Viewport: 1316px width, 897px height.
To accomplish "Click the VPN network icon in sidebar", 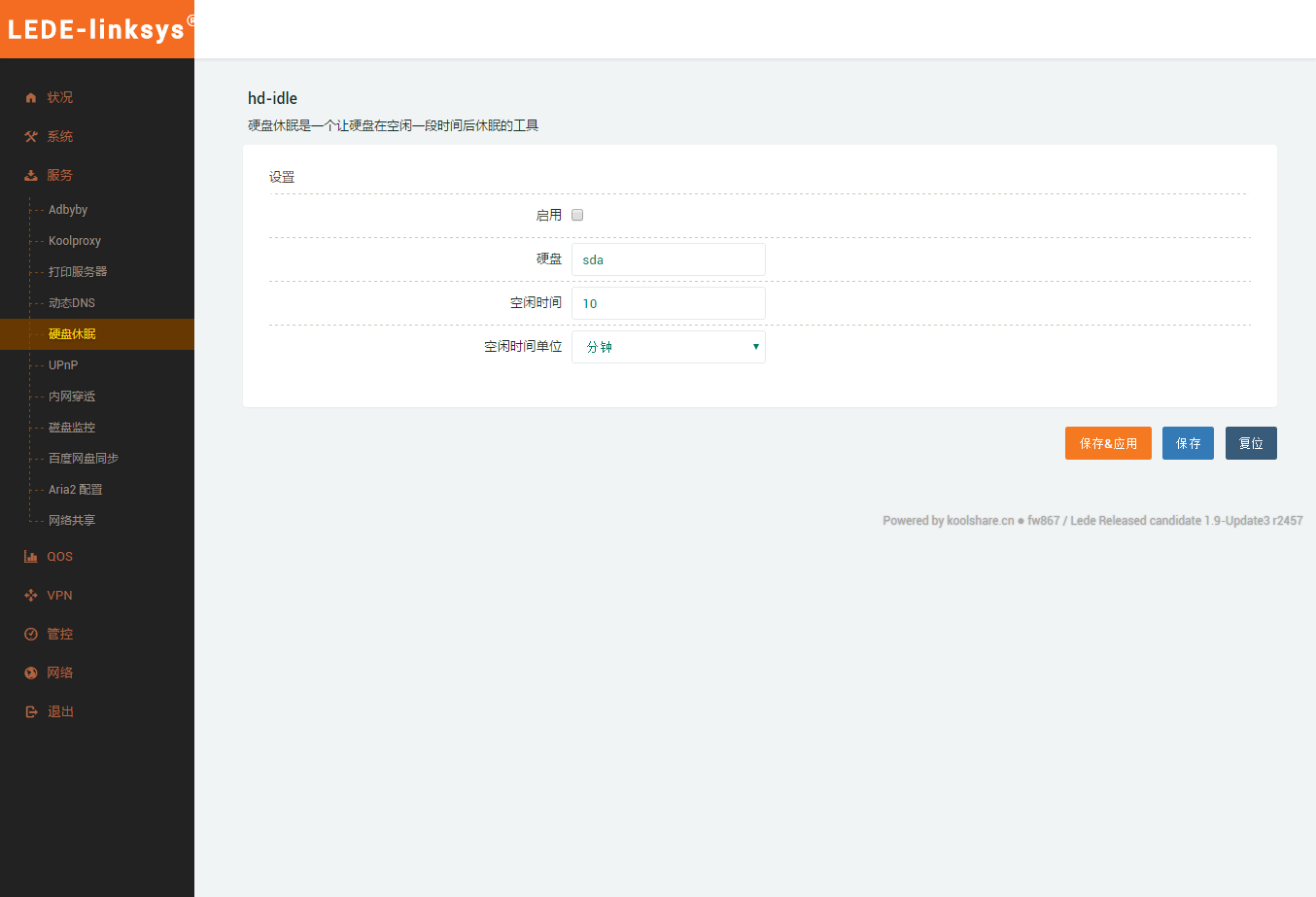I will click(31, 596).
